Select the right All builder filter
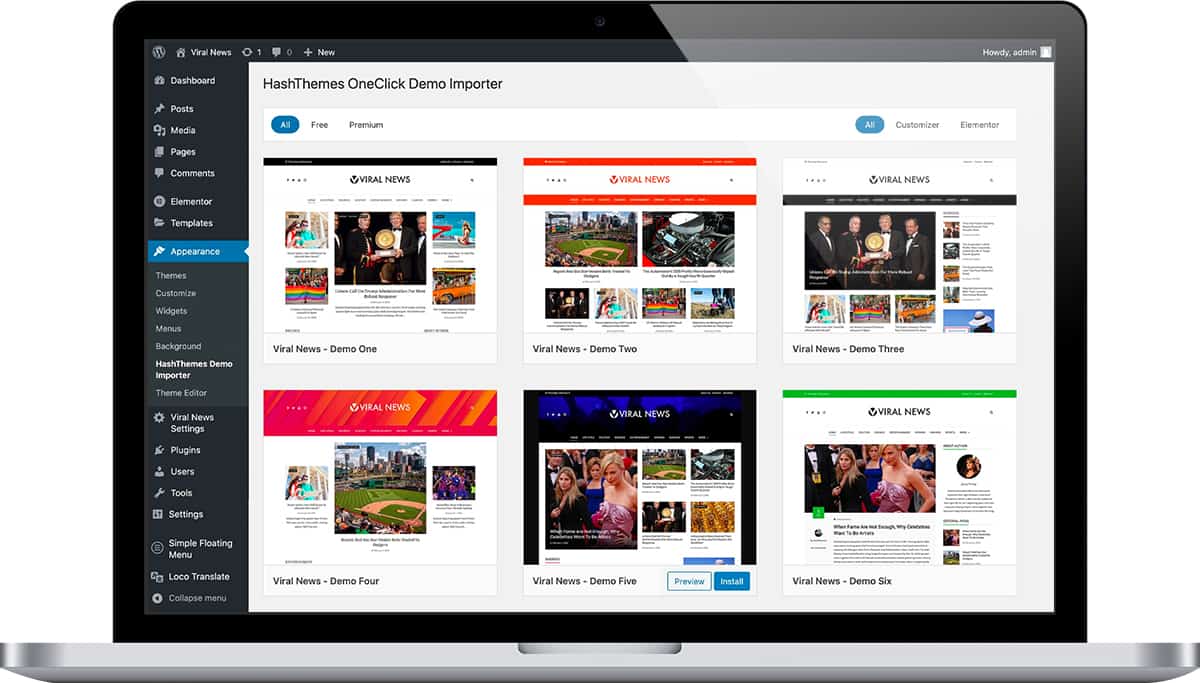The image size is (1200, 683). pos(870,125)
